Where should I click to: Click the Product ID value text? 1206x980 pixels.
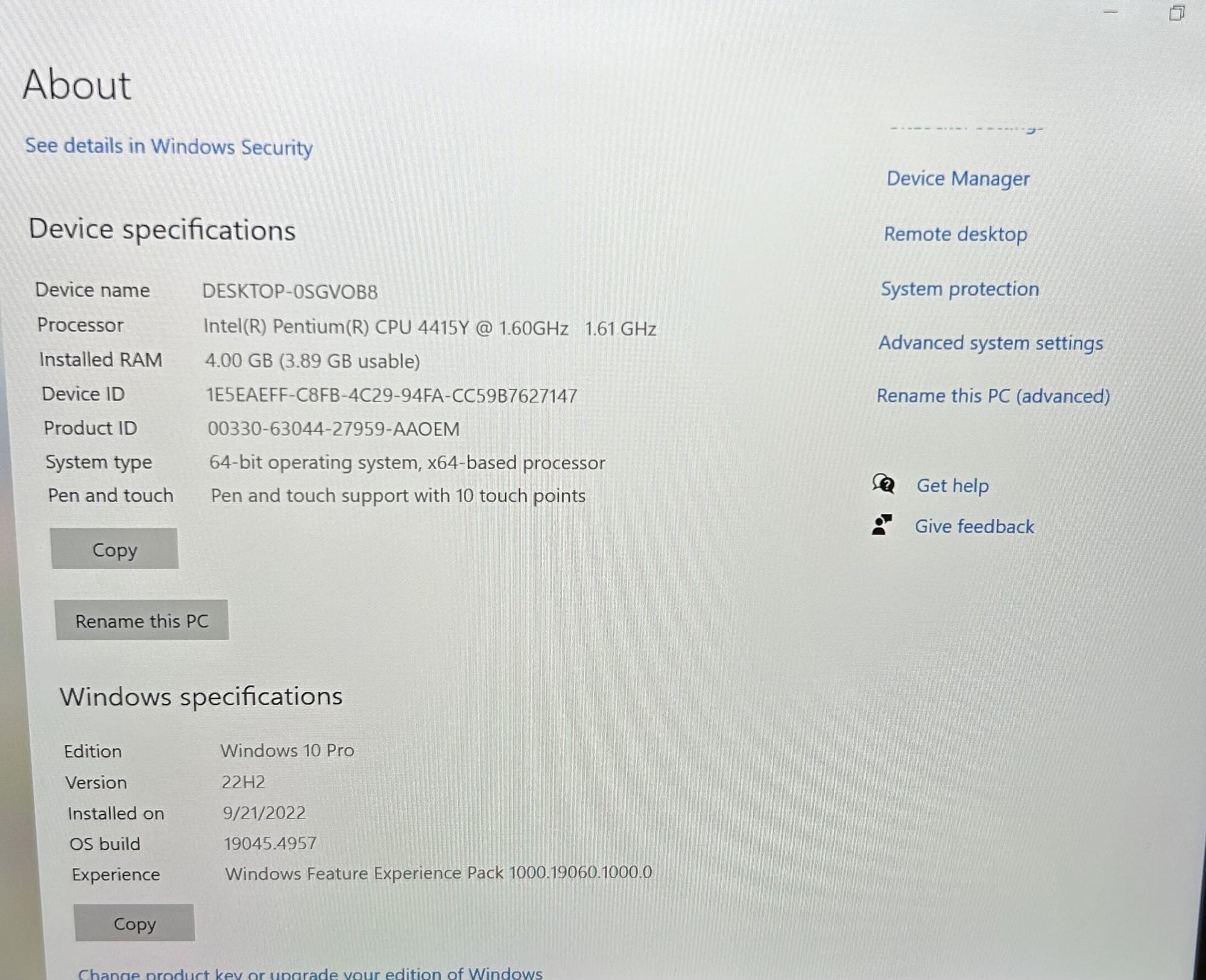click(333, 429)
